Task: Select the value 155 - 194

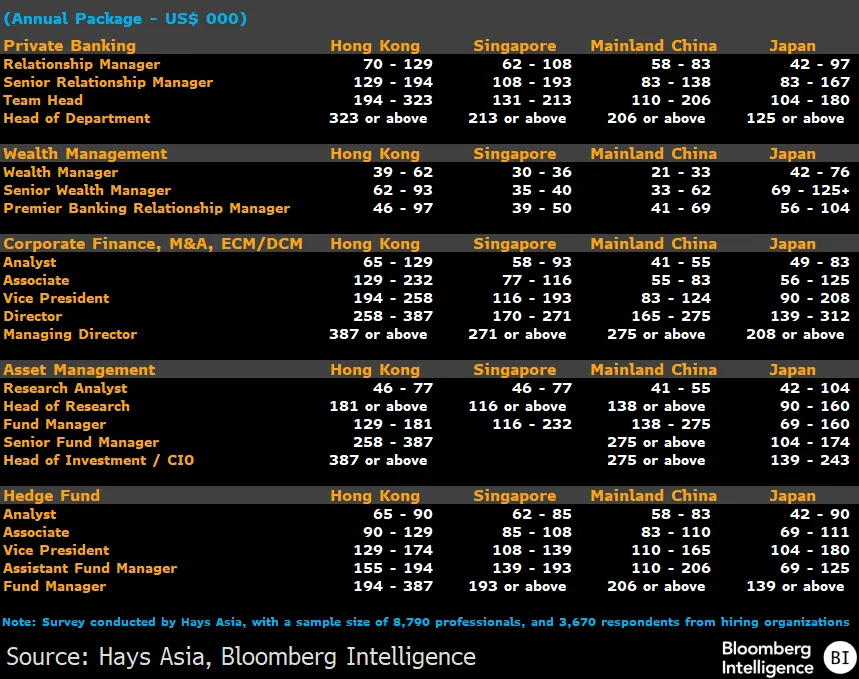Action: point(393,568)
